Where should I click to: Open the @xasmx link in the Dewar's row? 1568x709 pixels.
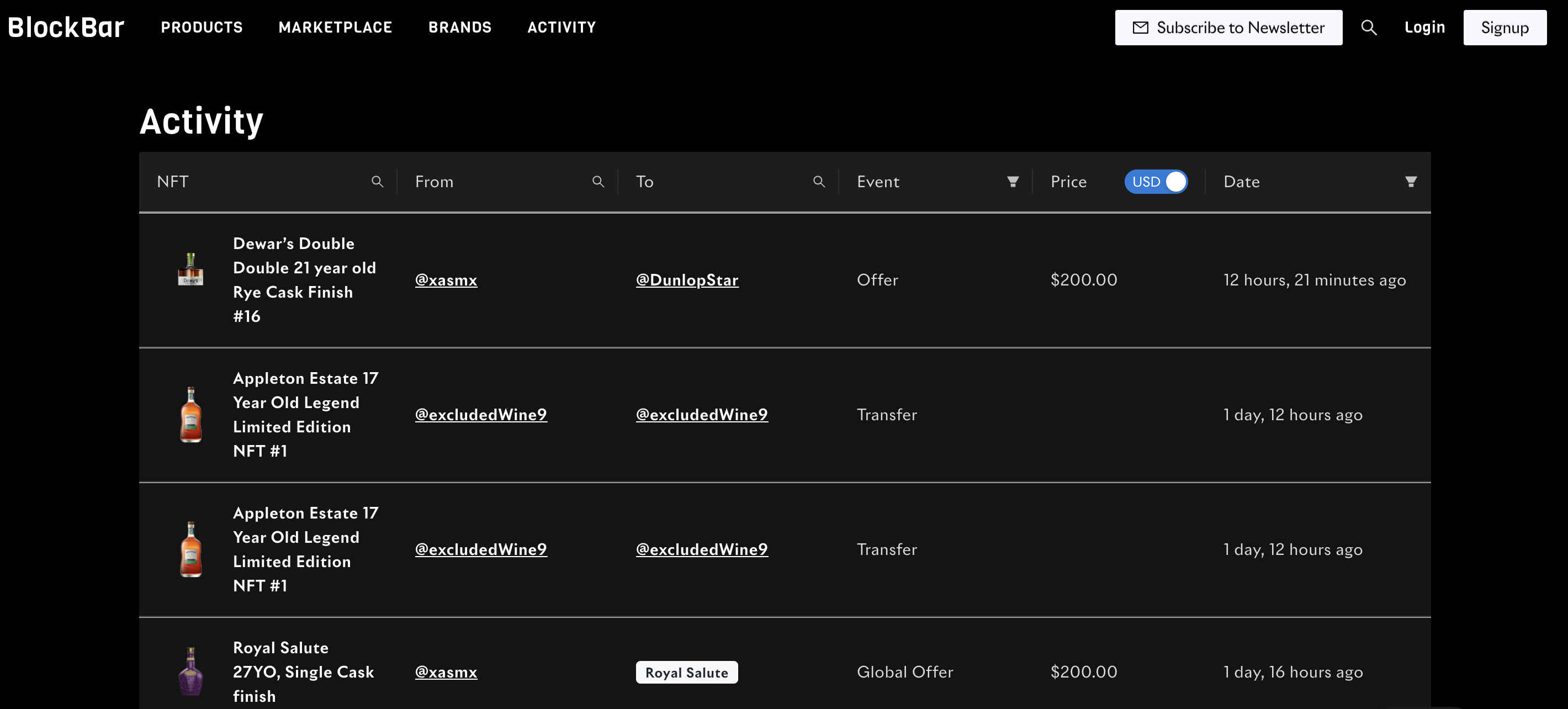tap(446, 280)
